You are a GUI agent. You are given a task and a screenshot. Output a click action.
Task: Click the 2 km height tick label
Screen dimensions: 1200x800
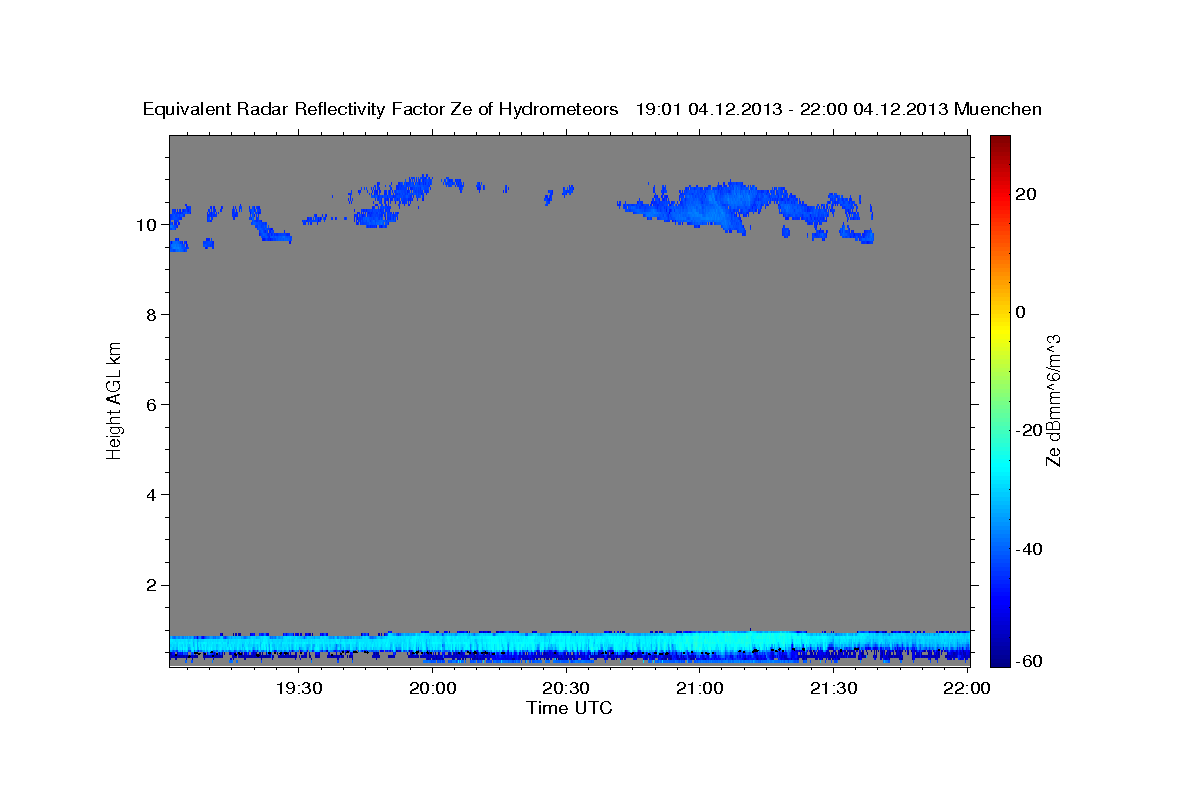[x=151, y=584]
